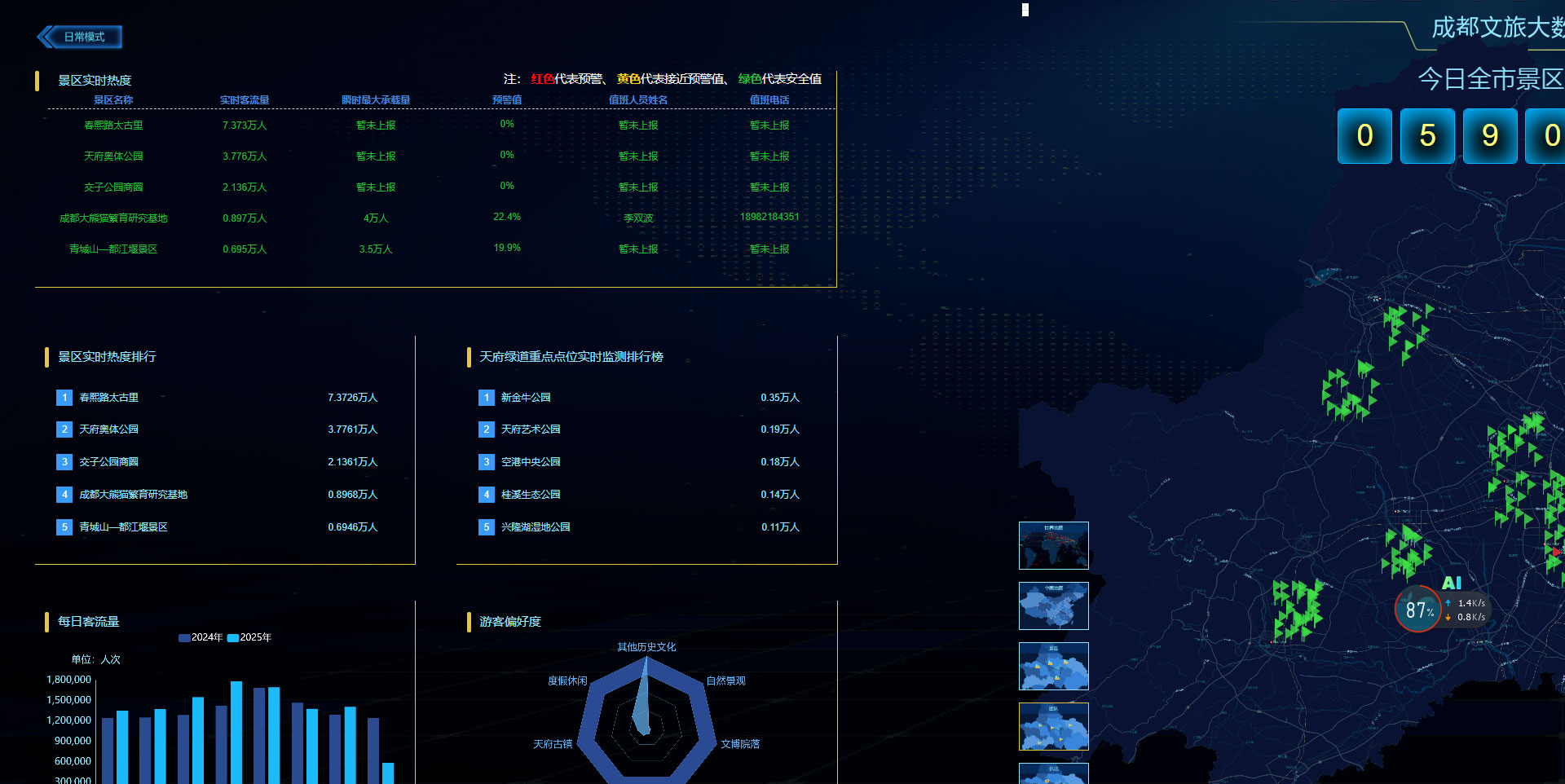Open 天府奥体公园 row in the heat table
Image resolution: width=1565 pixels, height=784 pixels.
(113, 156)
